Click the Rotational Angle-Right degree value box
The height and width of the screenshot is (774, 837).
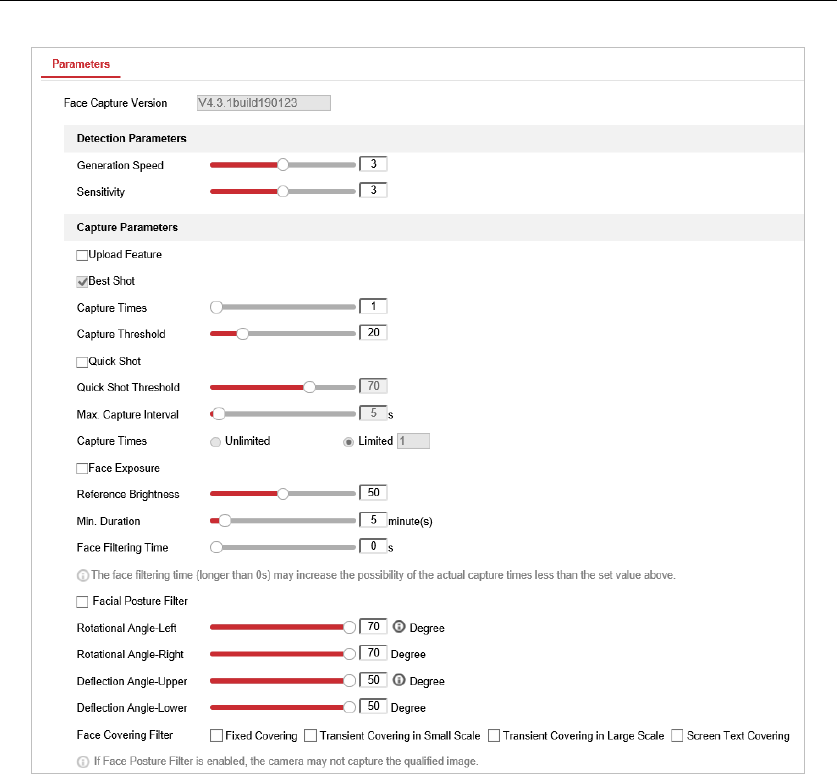tap(373, 653)
